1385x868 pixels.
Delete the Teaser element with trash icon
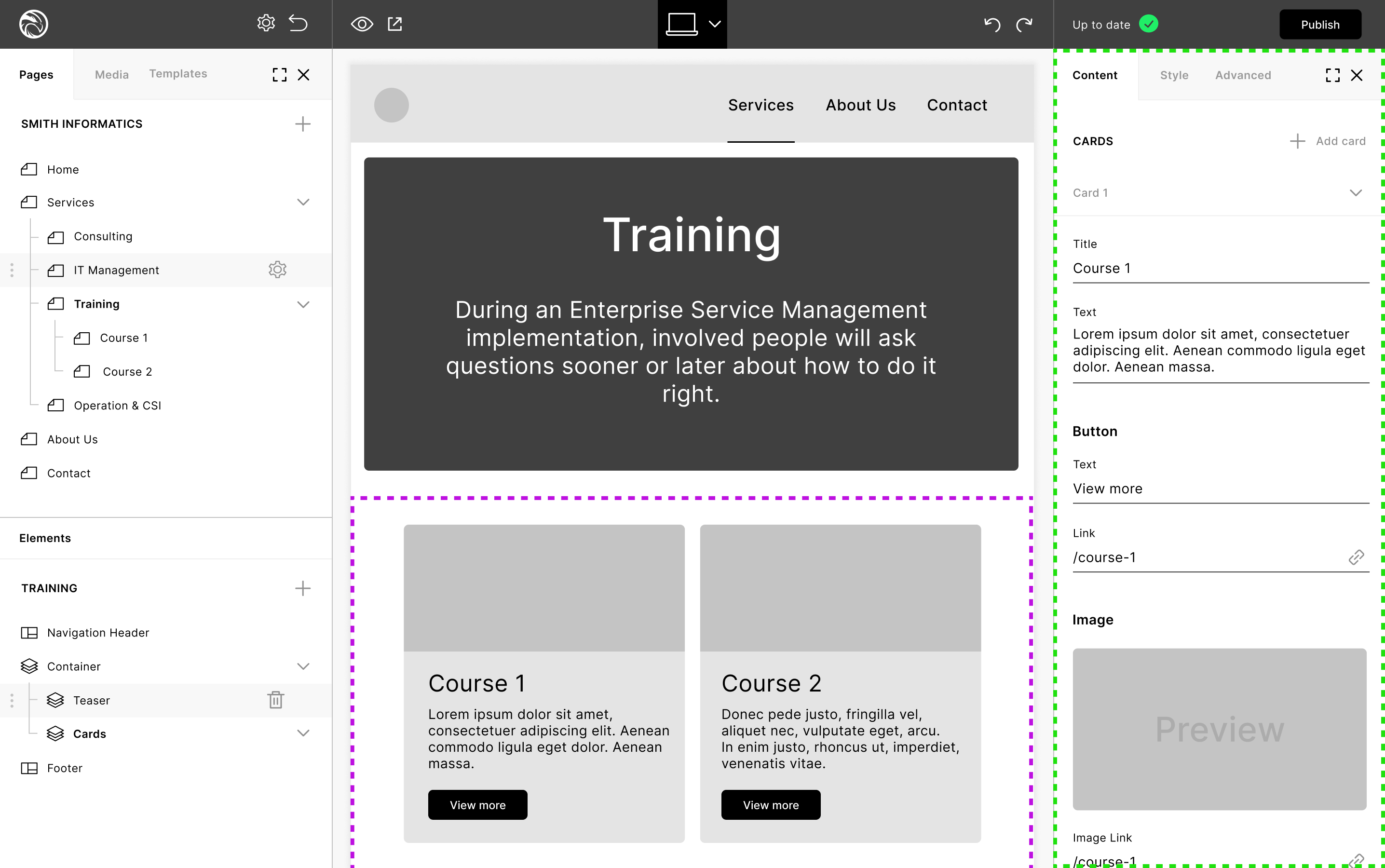point(275,700)
